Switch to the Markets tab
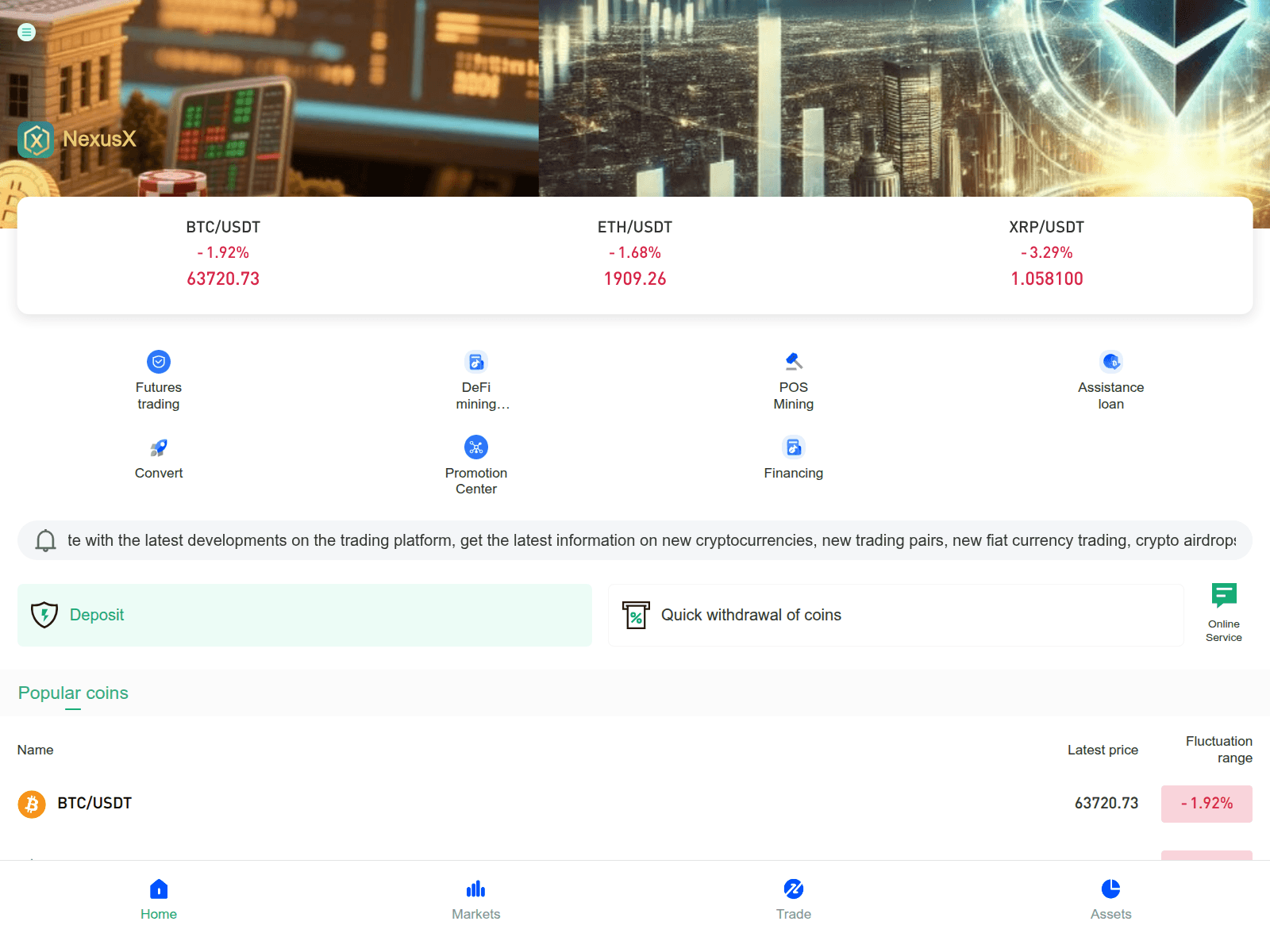The width and height of the screenshot is (1270, 952). [476, 900]
